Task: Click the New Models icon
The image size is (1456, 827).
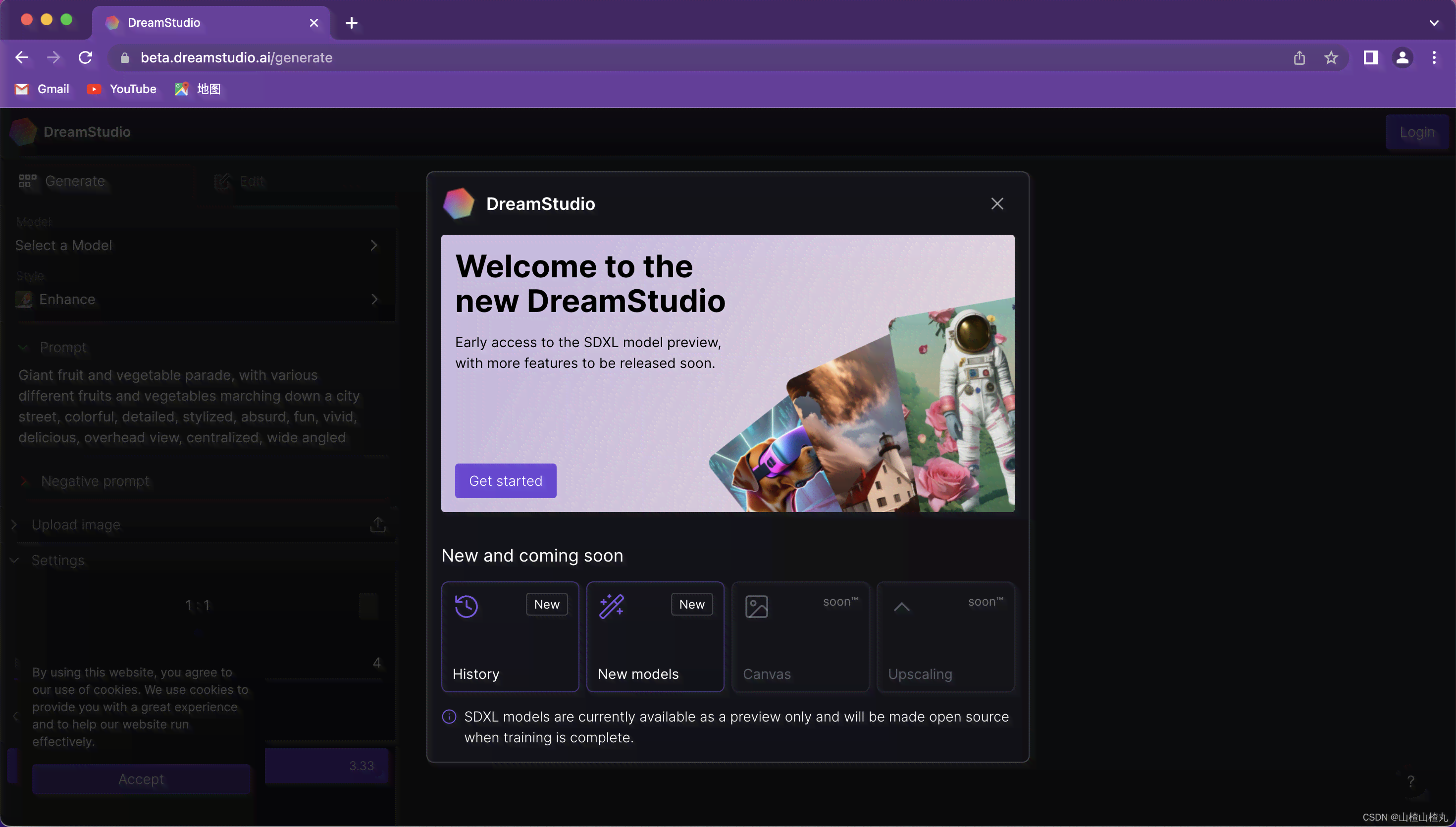Action: (x=611, y=606)
